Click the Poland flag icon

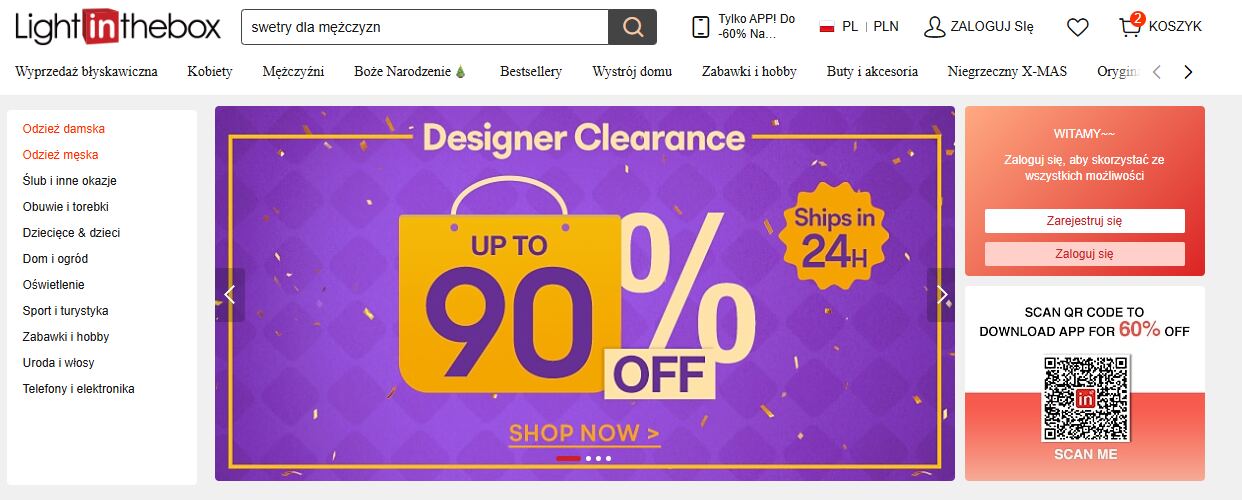coord(827,27)
